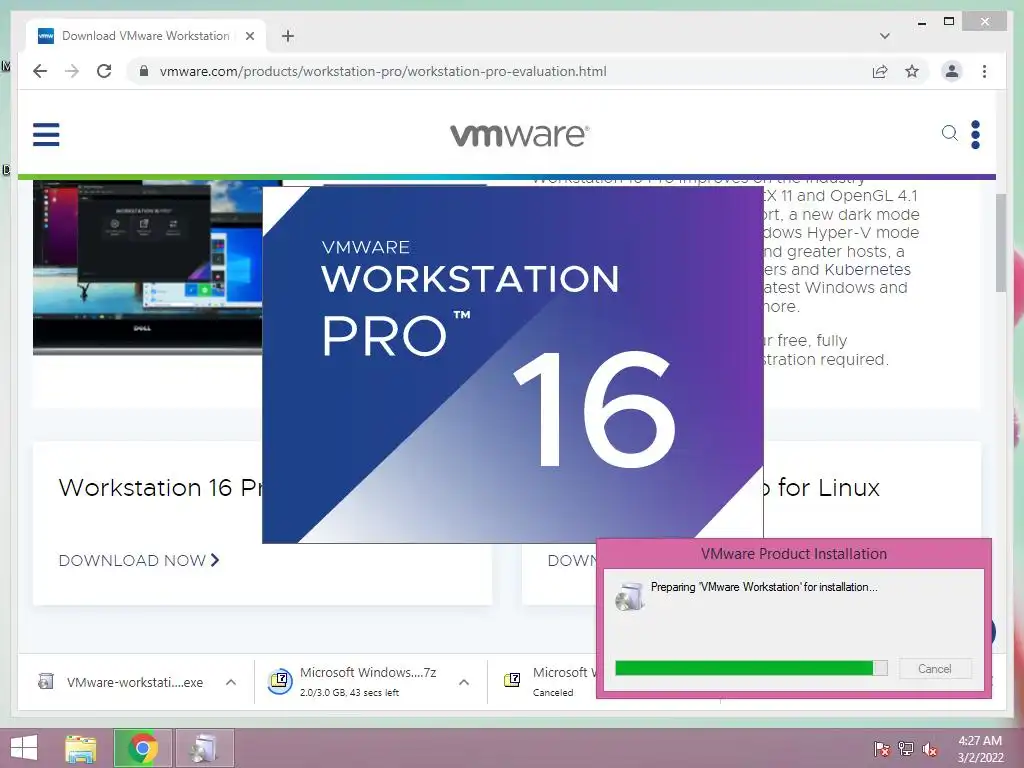Open the Microsoft Windows 7z download item
This screenshot has height=768, width=1024.
(368, 681)
